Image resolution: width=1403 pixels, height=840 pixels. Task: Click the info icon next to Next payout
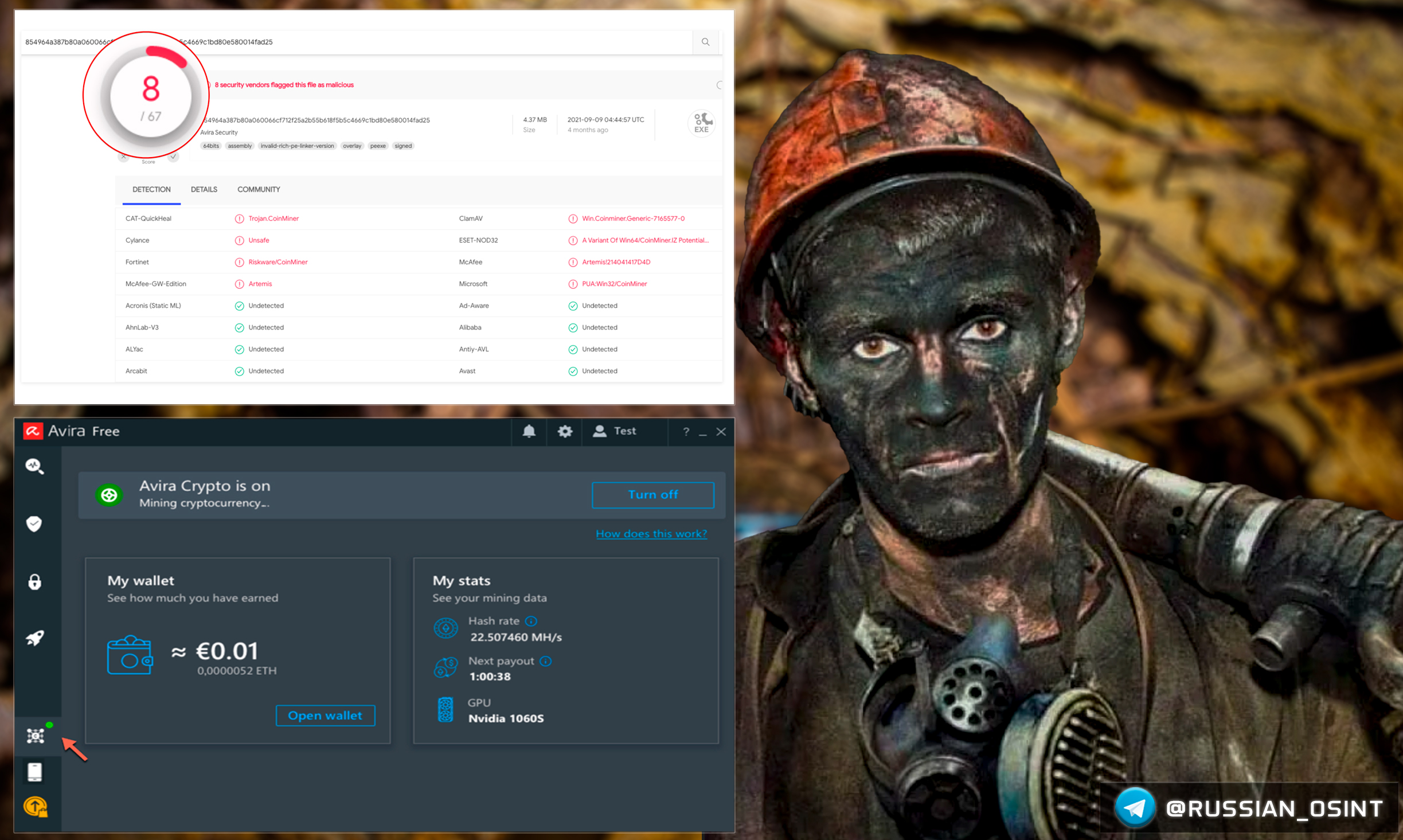tap(546, 661)
